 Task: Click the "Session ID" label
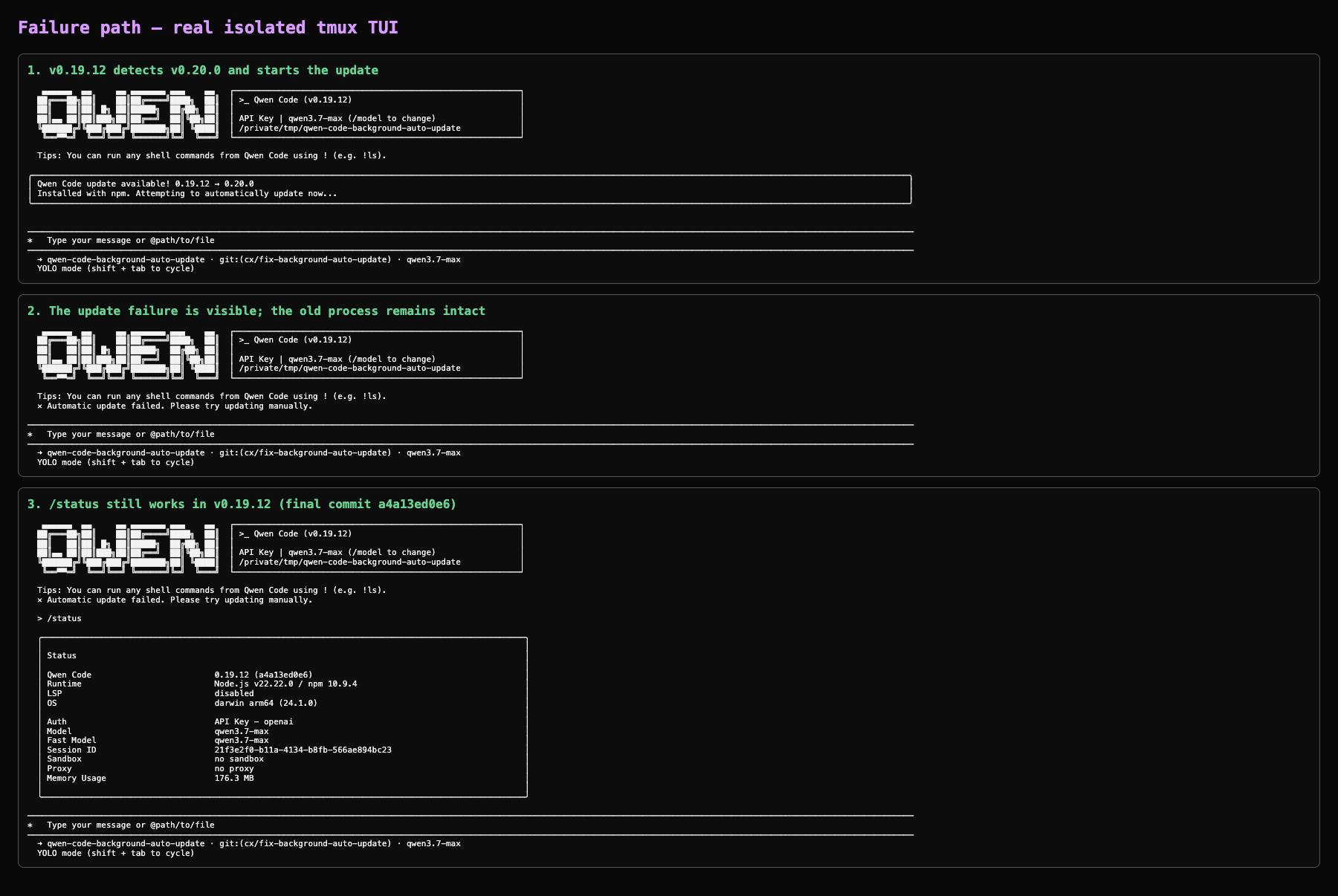coord(71,750)
